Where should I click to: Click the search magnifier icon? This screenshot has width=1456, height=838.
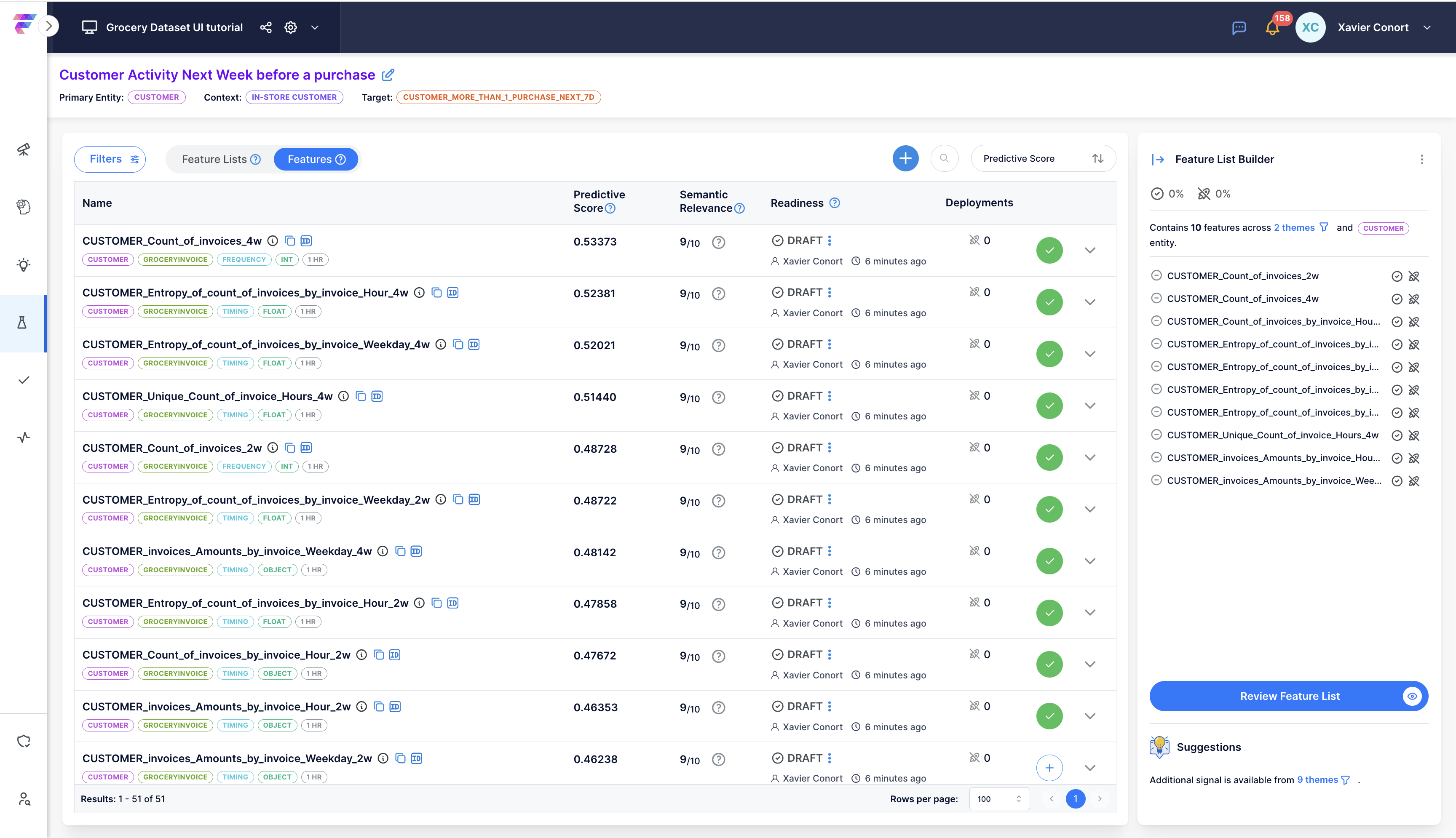click(x=944, y=158)
